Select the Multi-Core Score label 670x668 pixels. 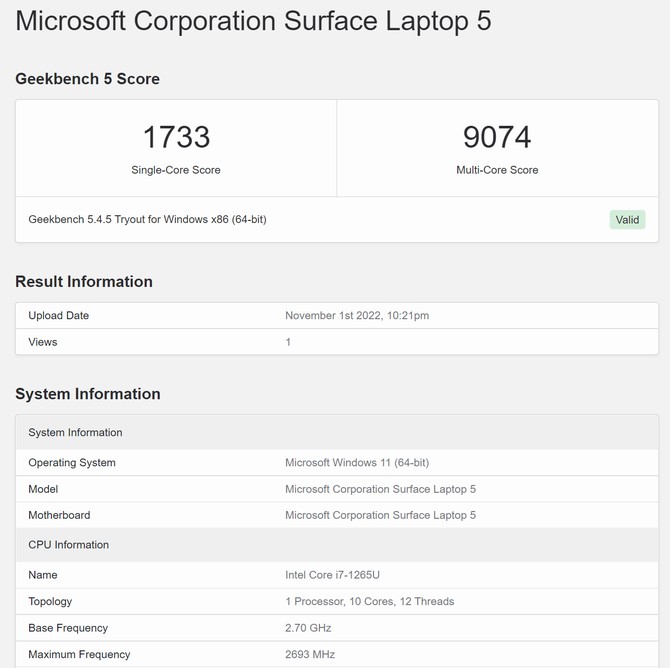(497, 170)
